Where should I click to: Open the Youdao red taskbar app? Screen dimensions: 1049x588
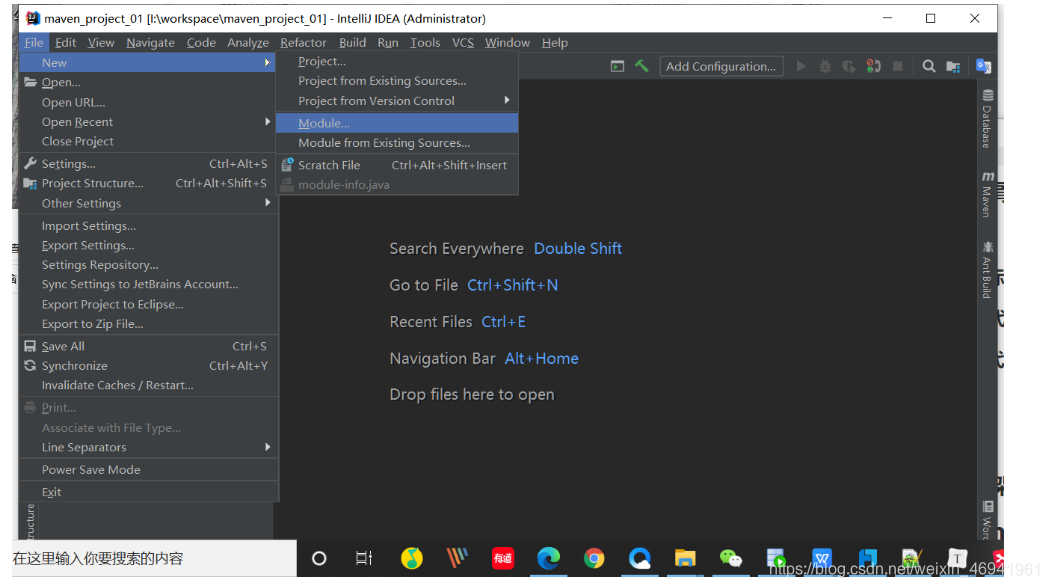click(x=503, y=558)
